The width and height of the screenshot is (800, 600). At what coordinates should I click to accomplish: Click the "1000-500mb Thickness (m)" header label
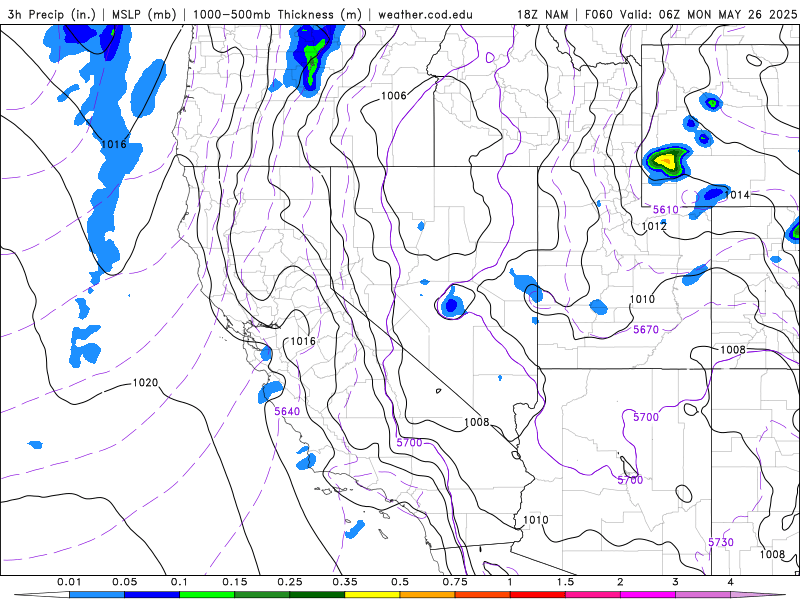click(x=277, y=14)
